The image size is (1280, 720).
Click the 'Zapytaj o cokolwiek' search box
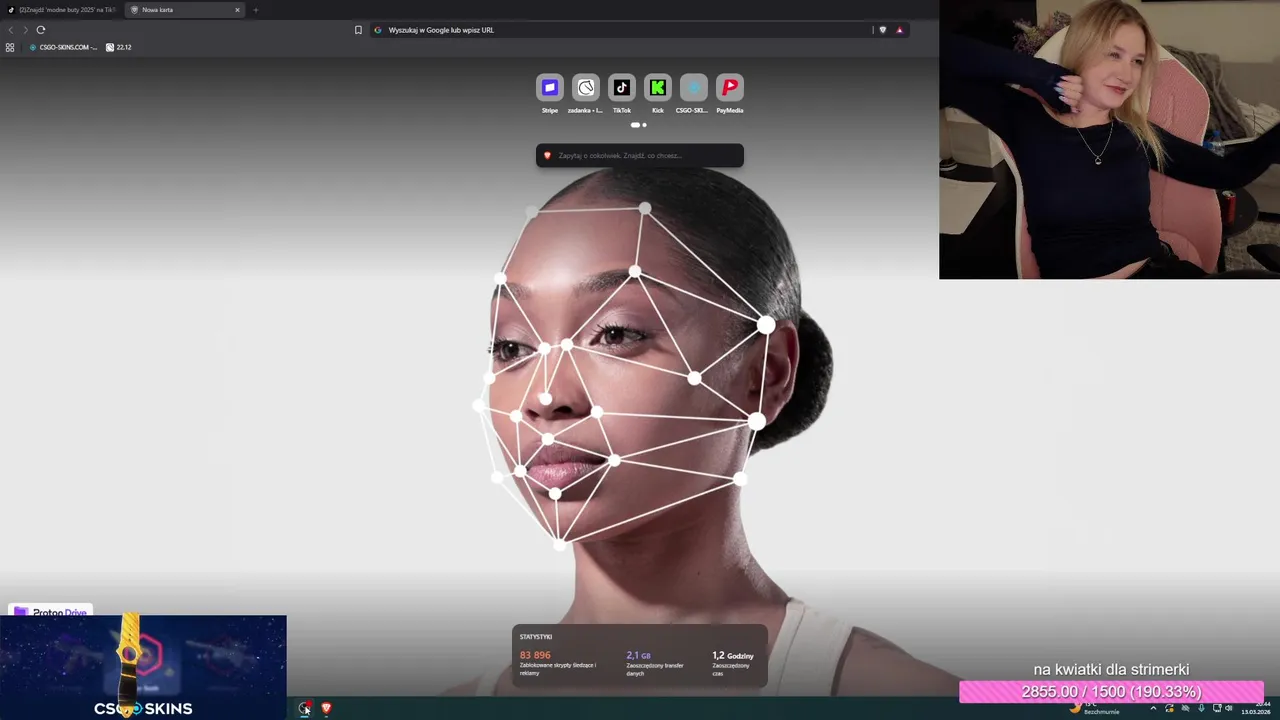(x=640, y=155)
